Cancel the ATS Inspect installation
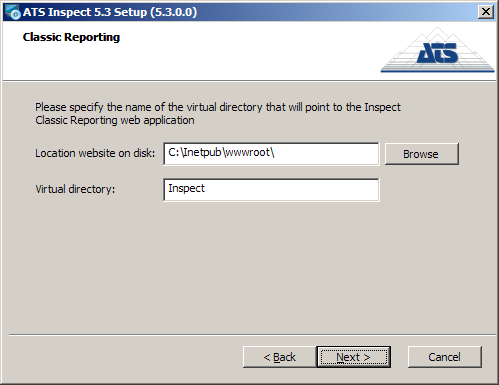The image size is (499, 385). click(x=445, y=357)
